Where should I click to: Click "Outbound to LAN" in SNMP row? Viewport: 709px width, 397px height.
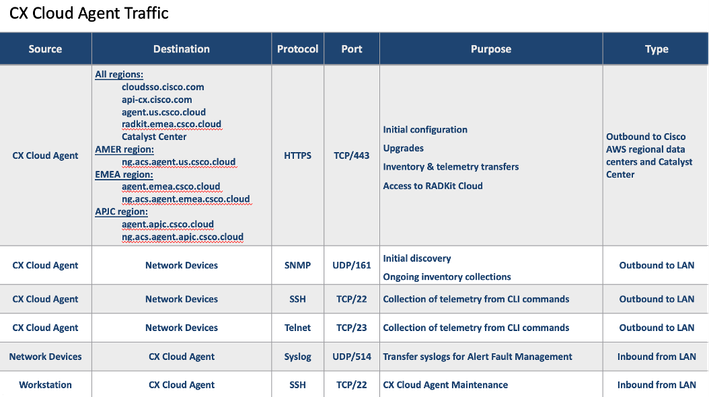(657, 265)
